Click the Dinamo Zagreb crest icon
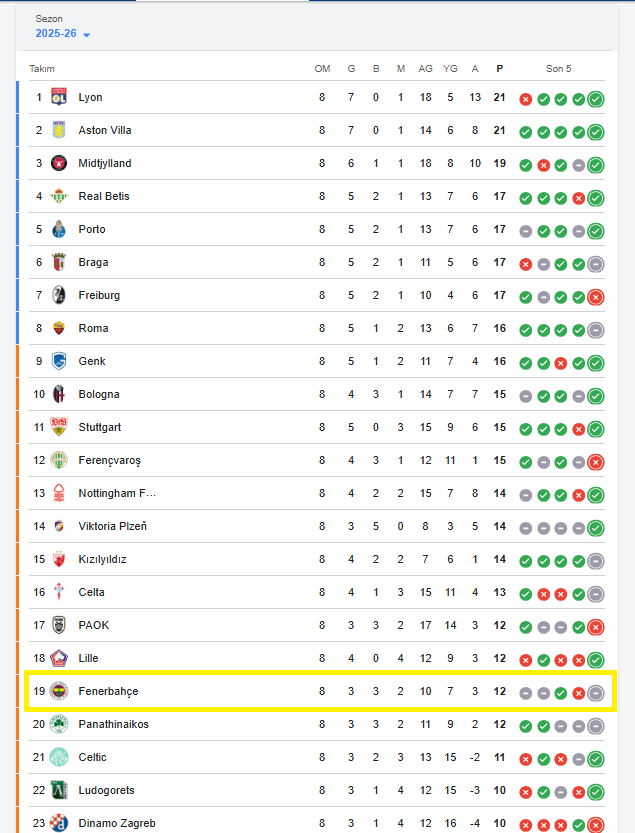This screenshot has height=833, width=635. pos(59,823)
